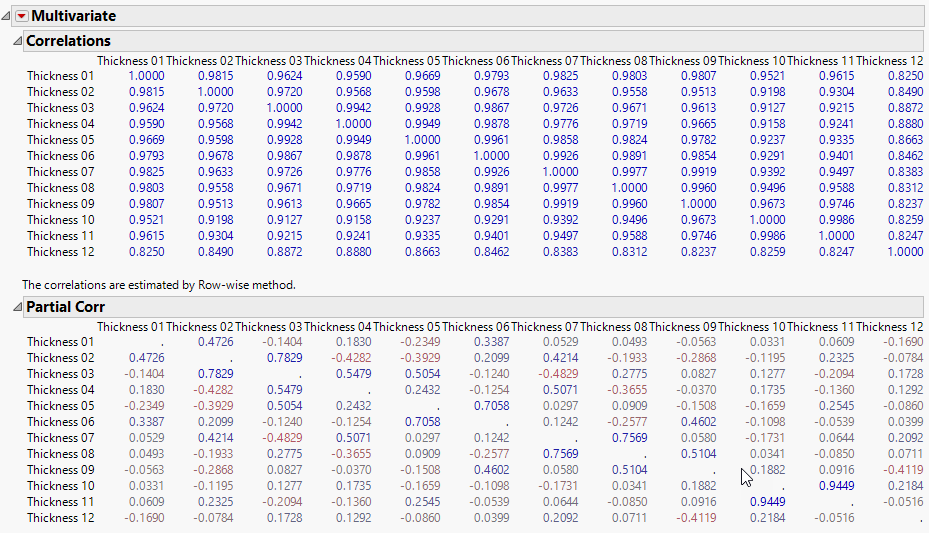Image resolution: width=929 pixels, height=533 pixels.
Task: Click 0.4726 in Partial Corr row Thickness 01
Action: pyautogui.click(x=216, y=342)
